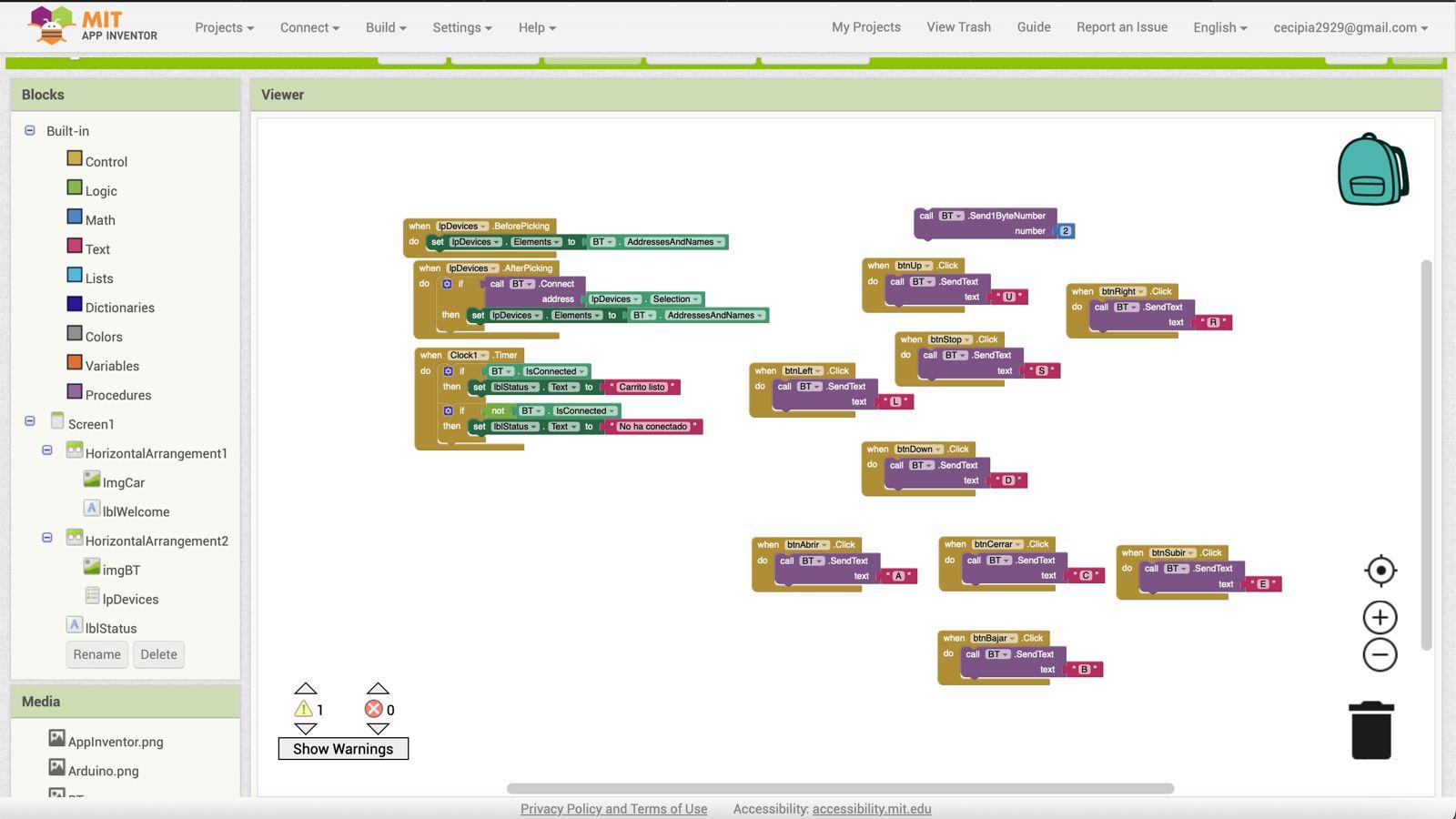
Task: Select the AppInventor.png media file
Action: click(x=116, y=742)
